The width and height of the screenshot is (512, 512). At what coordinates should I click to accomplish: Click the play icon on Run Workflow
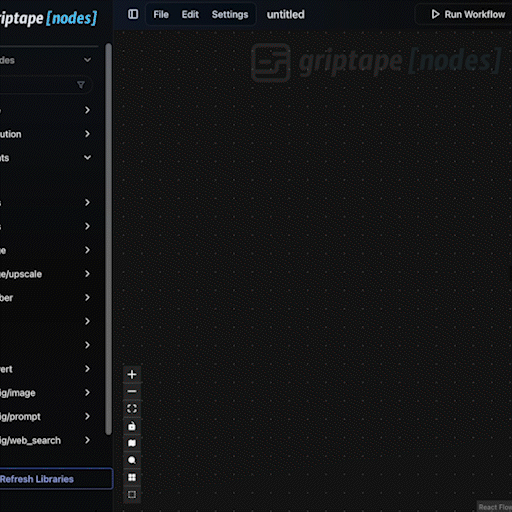[x=435, y=14]
